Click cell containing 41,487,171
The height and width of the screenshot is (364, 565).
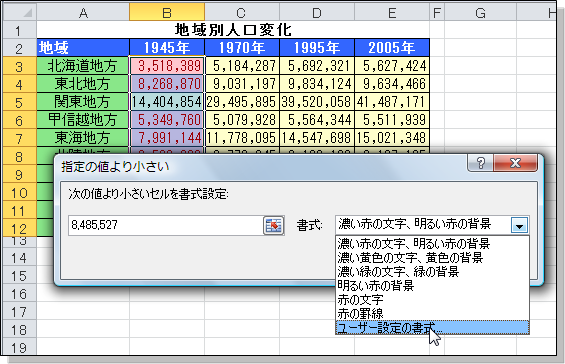point(392,102)
